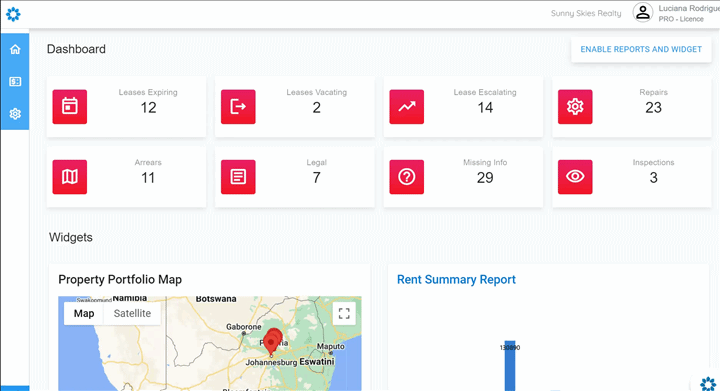
Task: Click Luciana Rodriguez account name
Action: point(689,9)
